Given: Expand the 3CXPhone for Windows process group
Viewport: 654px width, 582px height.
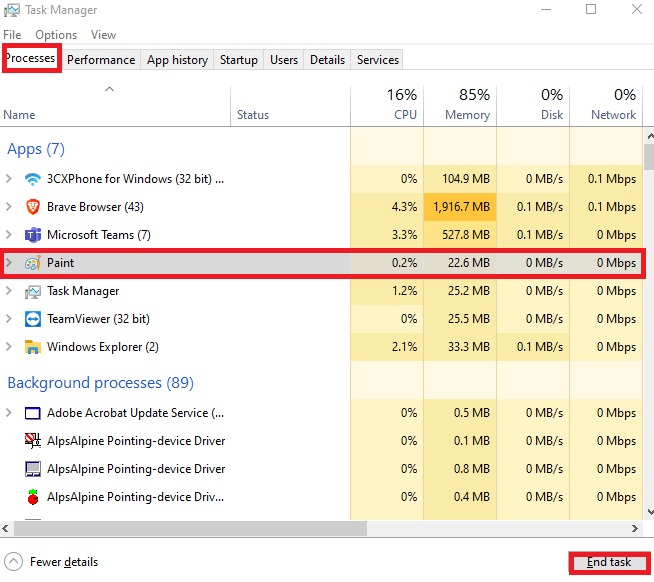Looking at the screenshot, I should coord(8,179).
